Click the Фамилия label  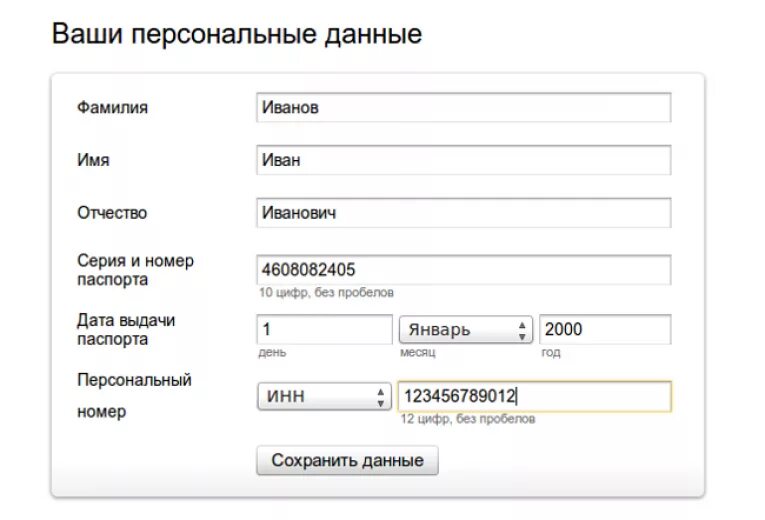[112, 107]
